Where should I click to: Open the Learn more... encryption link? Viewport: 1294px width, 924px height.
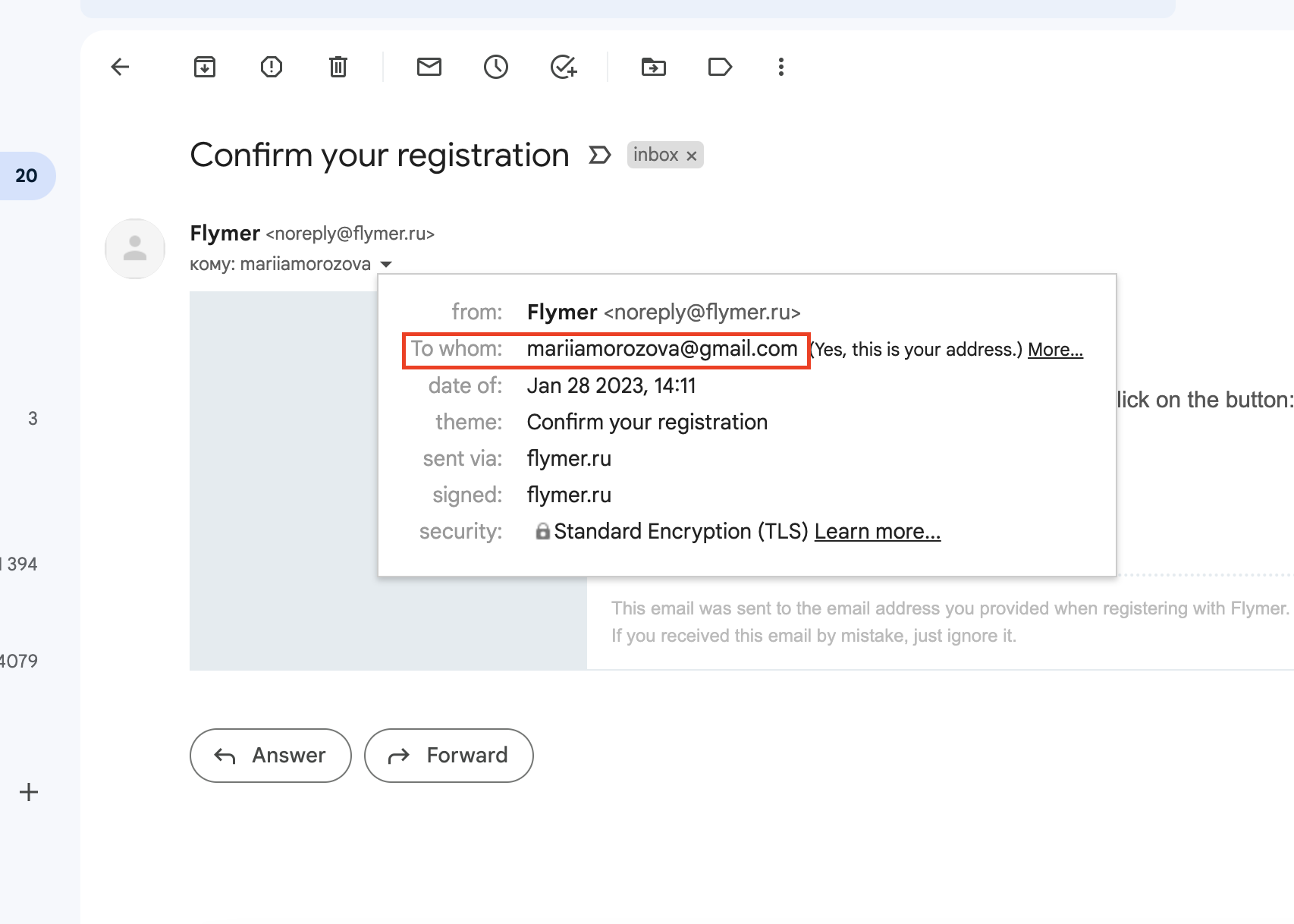click(878, 532)
